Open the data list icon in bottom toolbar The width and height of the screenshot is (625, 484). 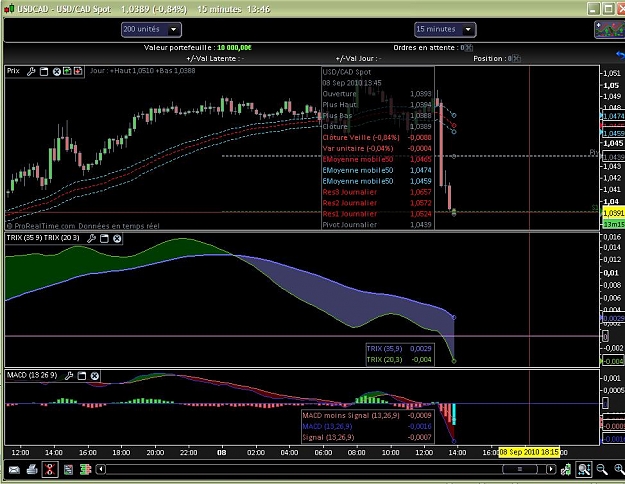[x=68, y=470]
